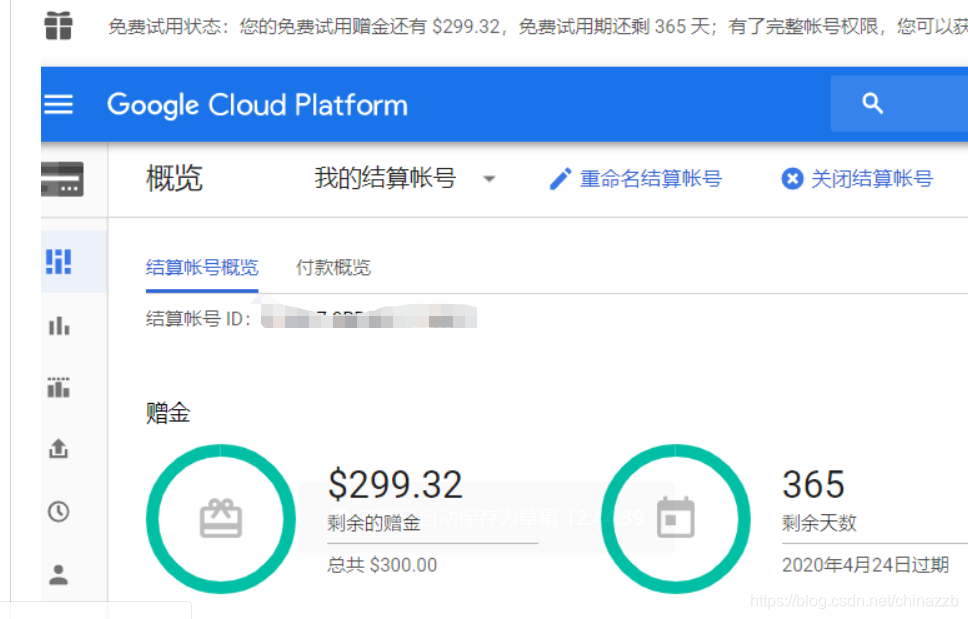Switch to the 结算帐号概览 tab
Screen dimensions: 968x619
[x=202, y=267]
